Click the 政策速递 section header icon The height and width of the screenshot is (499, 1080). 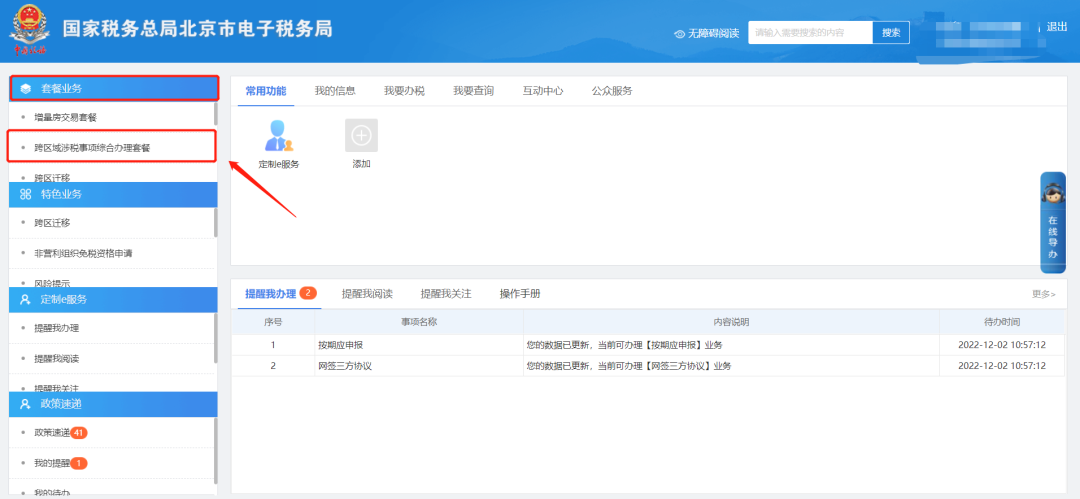pyautogui.click(x=26, y=404)
